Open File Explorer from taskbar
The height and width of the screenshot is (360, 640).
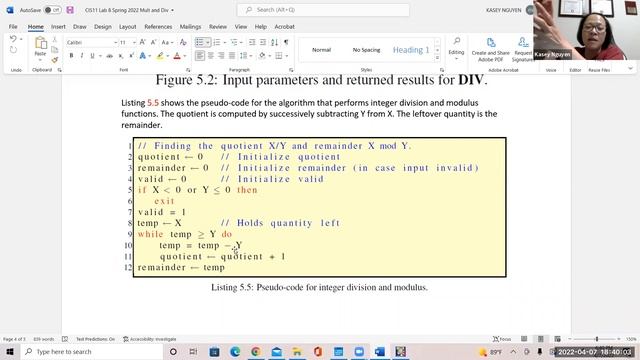[x=297, y=351]
